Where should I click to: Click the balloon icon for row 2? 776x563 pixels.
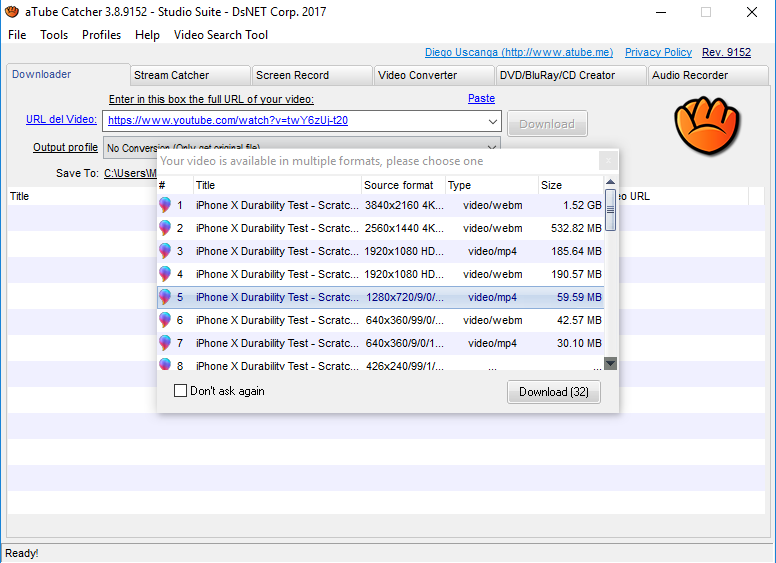(x=165, y=228)
